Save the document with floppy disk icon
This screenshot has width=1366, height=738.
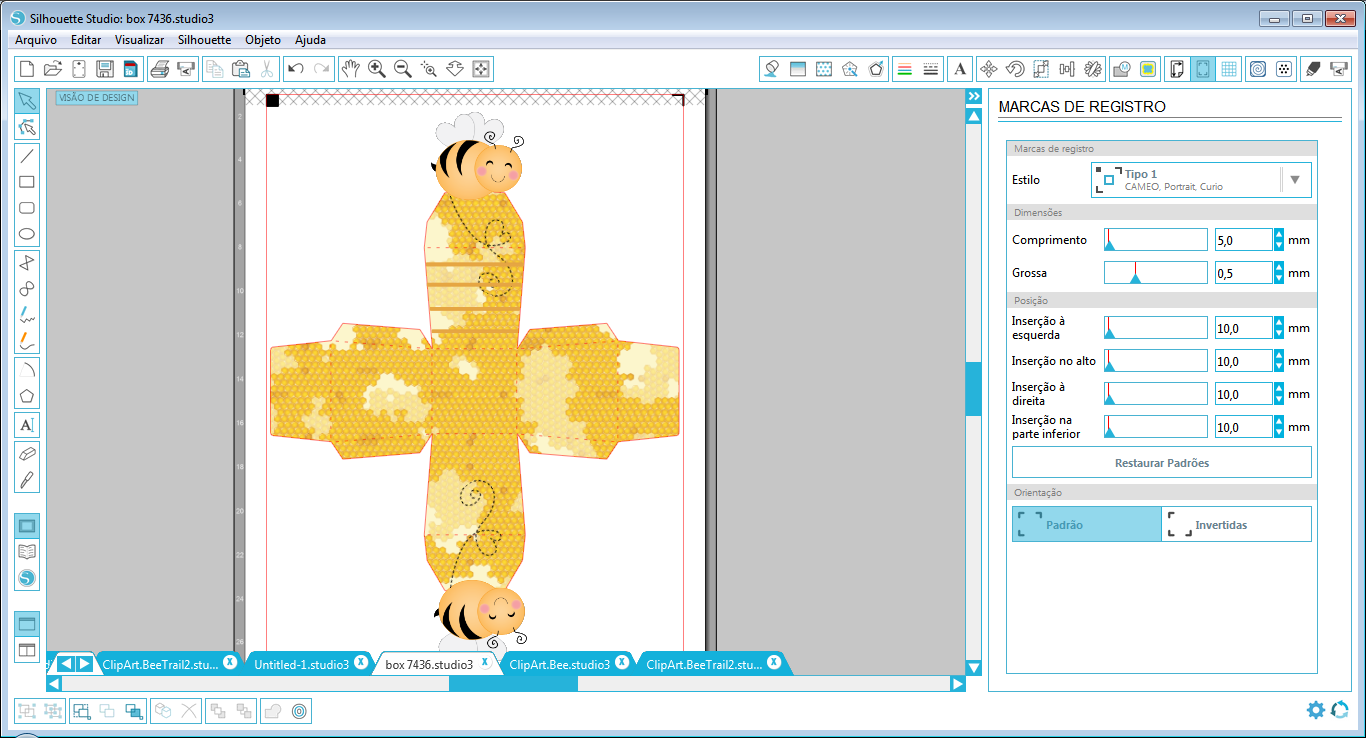(105, 69)
